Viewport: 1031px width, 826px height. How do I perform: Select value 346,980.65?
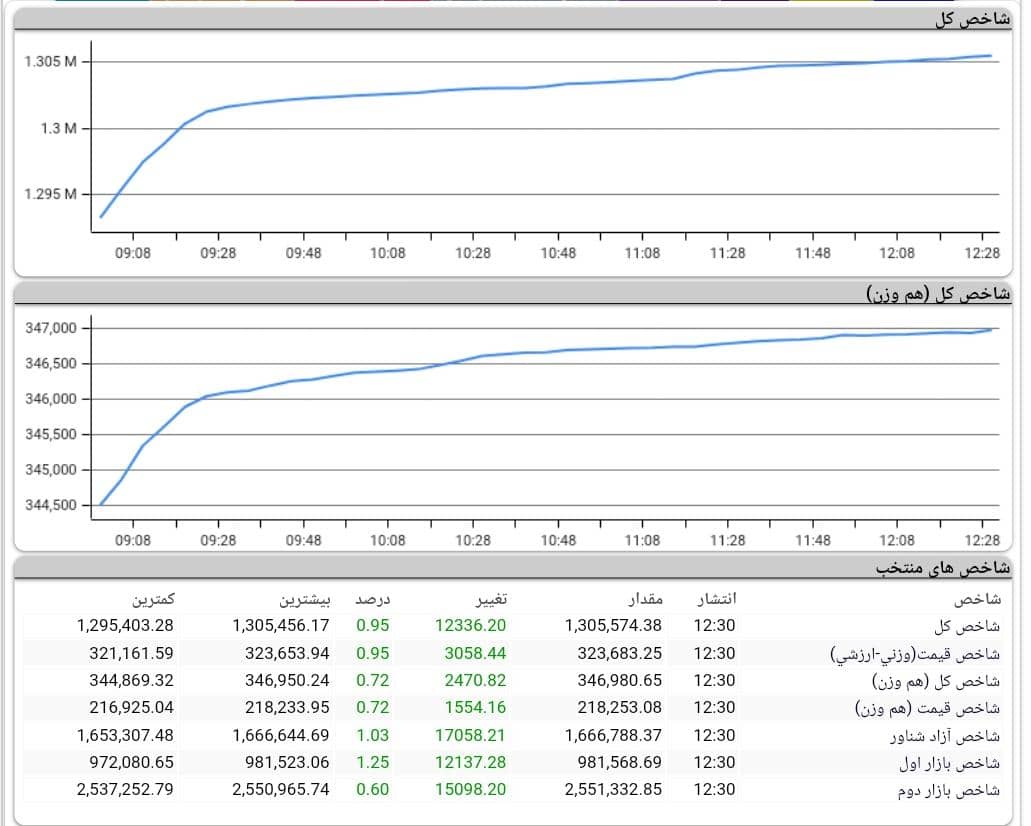point(619,681)
